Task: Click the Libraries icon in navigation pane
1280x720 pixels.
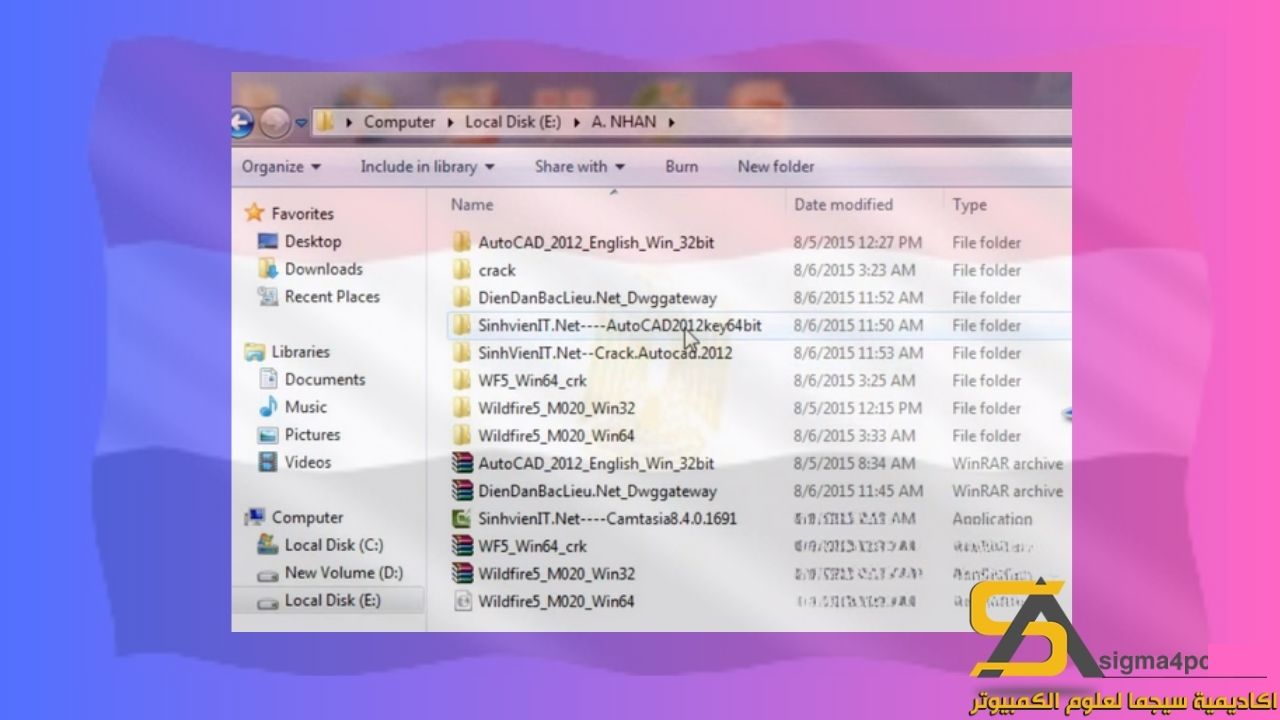Action: [x=254, y=352]
